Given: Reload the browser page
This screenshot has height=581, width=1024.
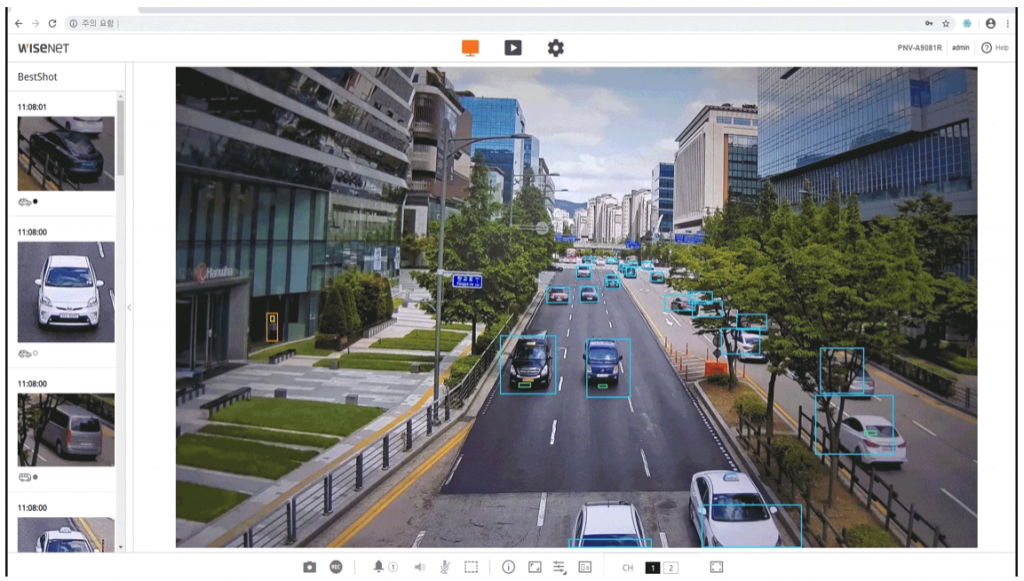Looking at the screenshot, I should point(52,24).
